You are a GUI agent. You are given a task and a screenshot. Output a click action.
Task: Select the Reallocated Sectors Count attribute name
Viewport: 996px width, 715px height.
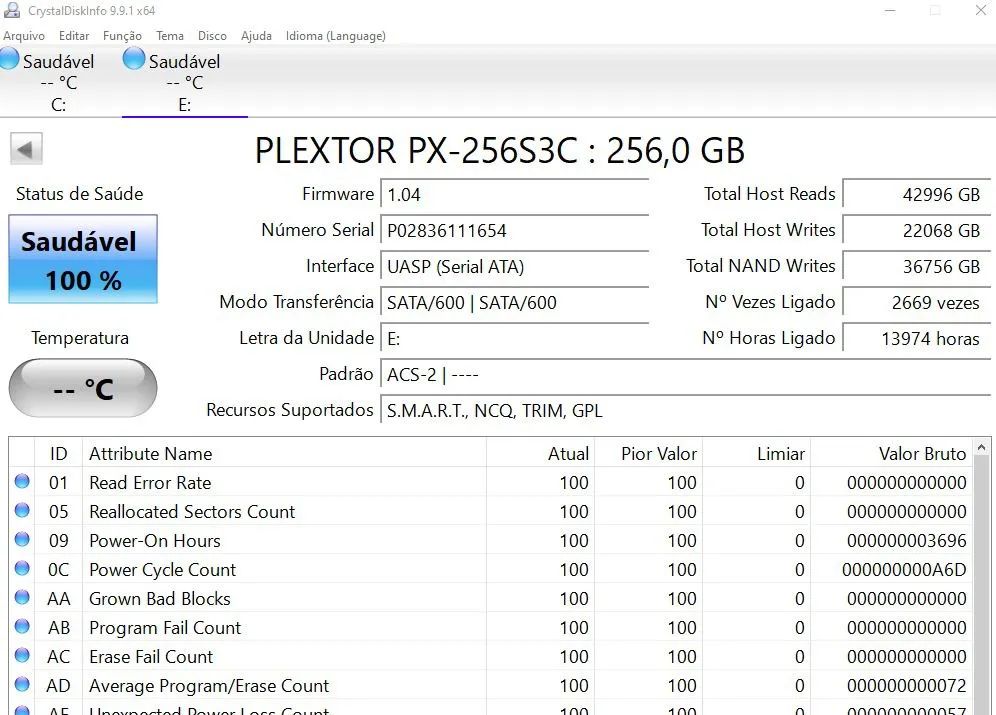[192, 512]
